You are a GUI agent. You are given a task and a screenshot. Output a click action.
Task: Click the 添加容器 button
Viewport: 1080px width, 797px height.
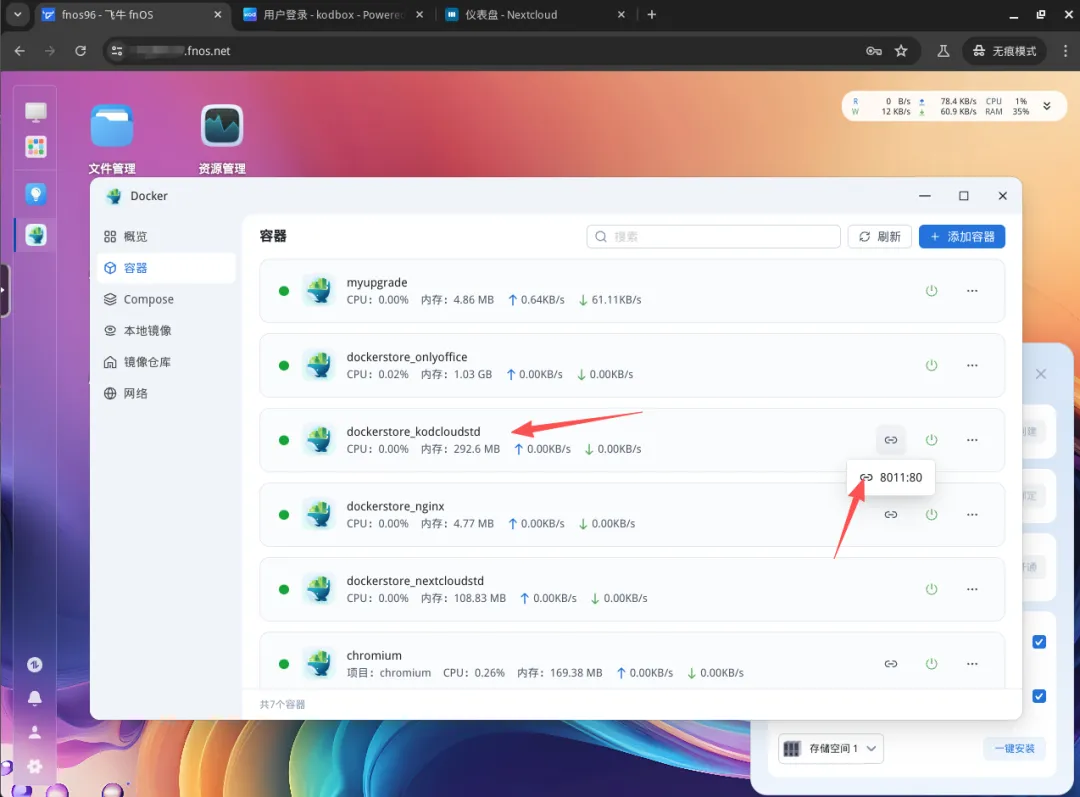point(962,236)
